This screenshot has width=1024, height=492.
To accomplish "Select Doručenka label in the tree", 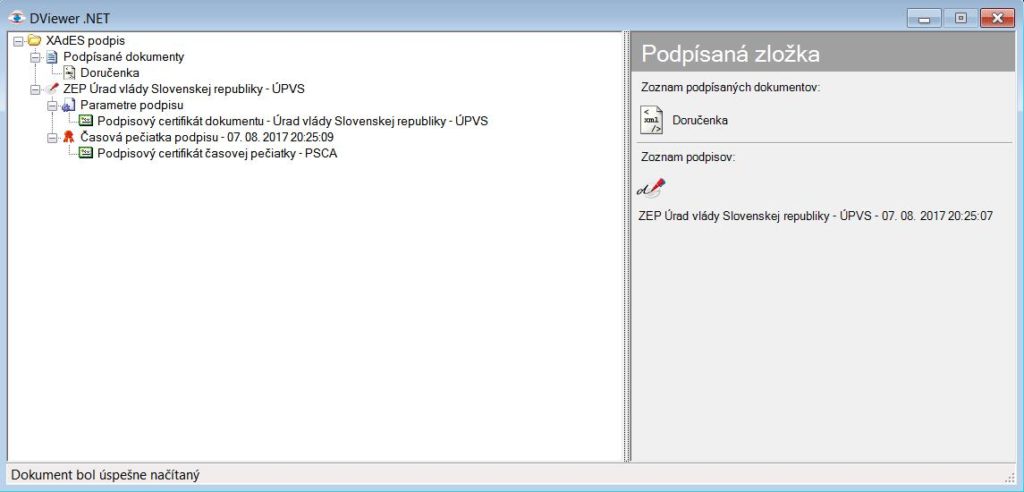I will coord(110,73).
